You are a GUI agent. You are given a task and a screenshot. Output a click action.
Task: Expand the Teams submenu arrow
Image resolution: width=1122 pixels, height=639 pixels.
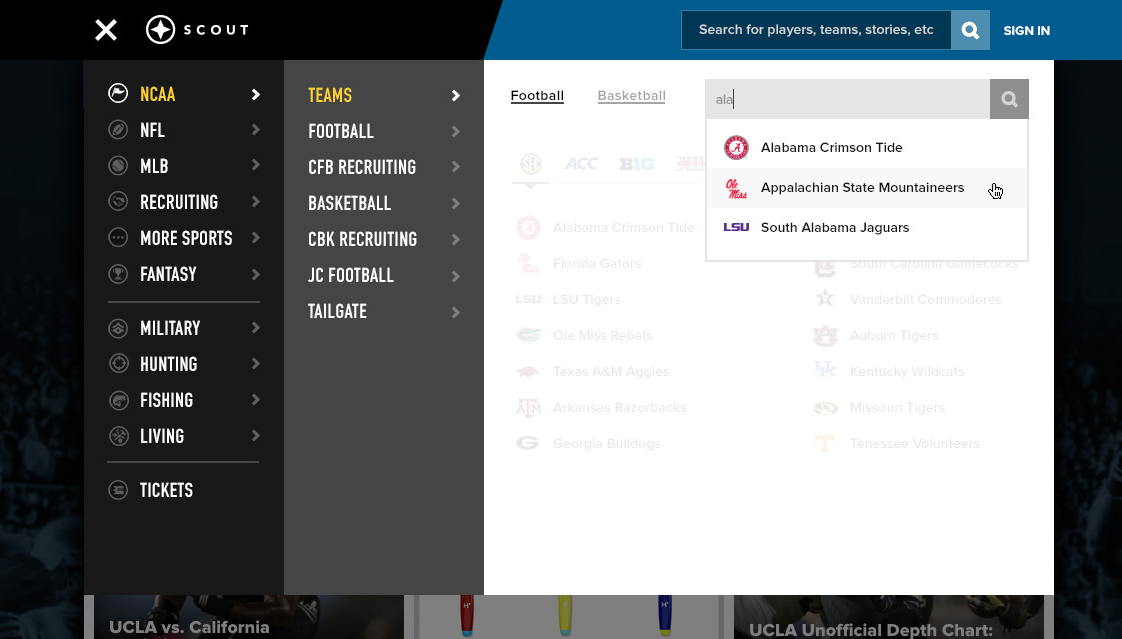pyautogui.click(x=456, y=95)
